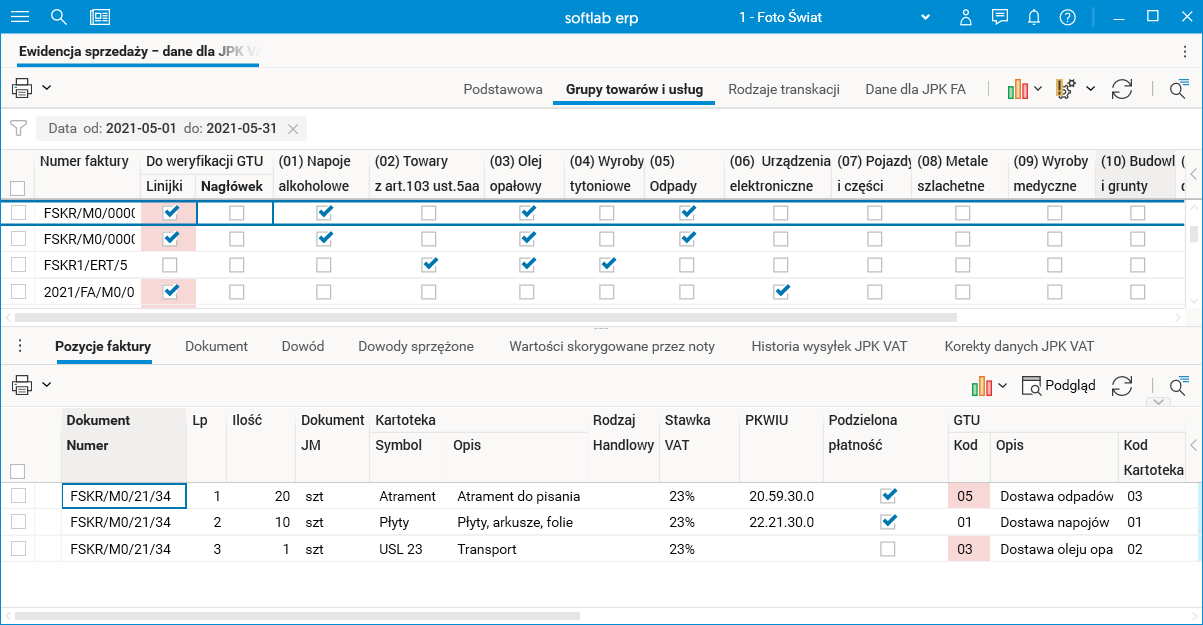This screenshot has width=1203, height=625.
Task: Click the Podgląd button
Action: 1061,385
